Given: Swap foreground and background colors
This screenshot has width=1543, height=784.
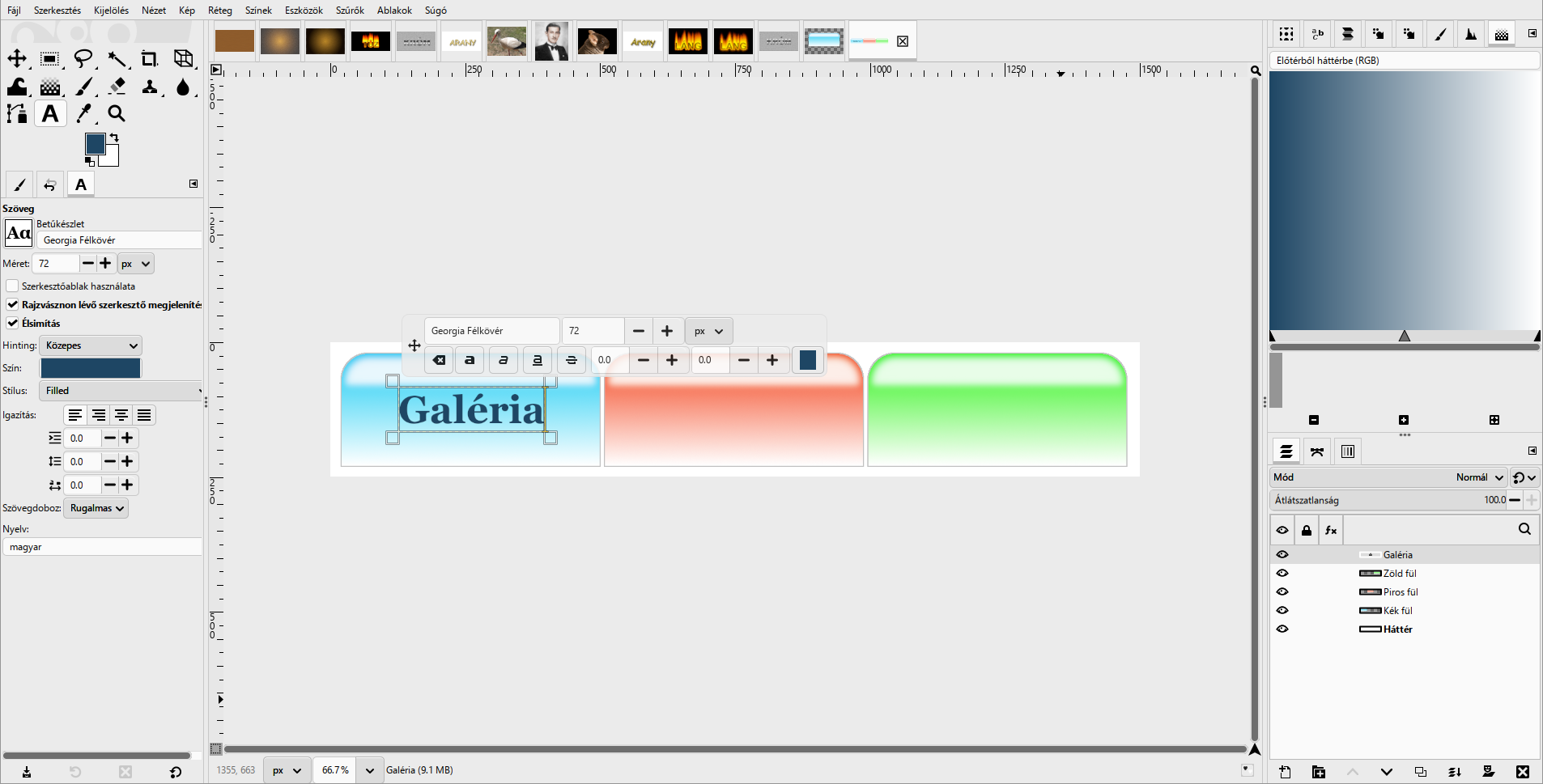Looking at the screenshot, I should (114, 138).
